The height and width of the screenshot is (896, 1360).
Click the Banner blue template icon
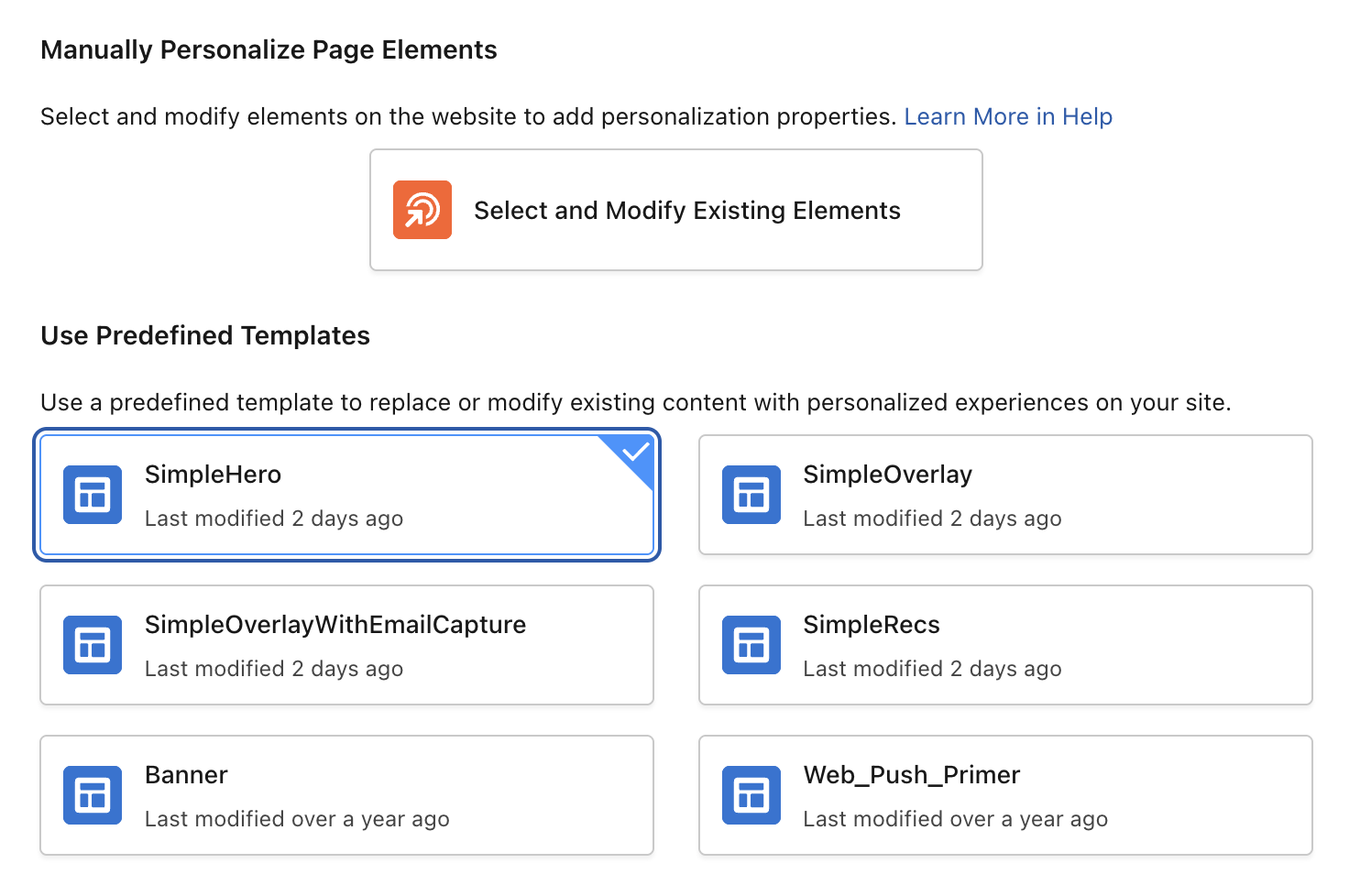(x=92, y=795)
